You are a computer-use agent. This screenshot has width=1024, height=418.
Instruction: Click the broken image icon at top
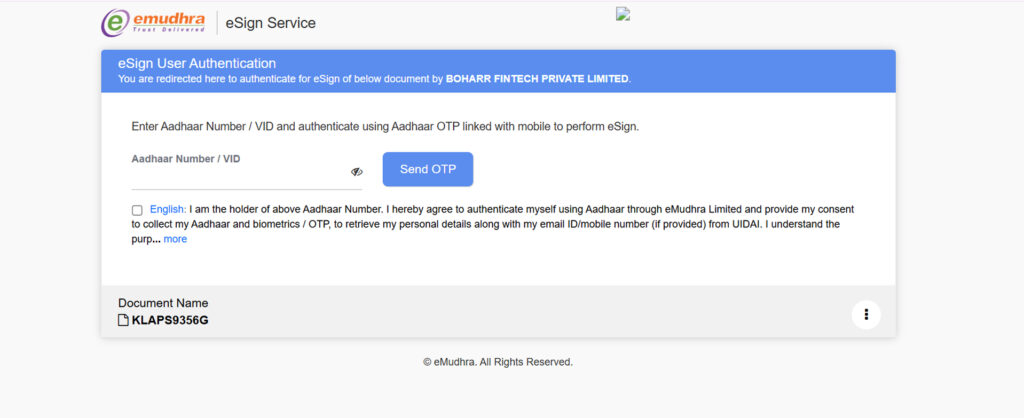623,14
